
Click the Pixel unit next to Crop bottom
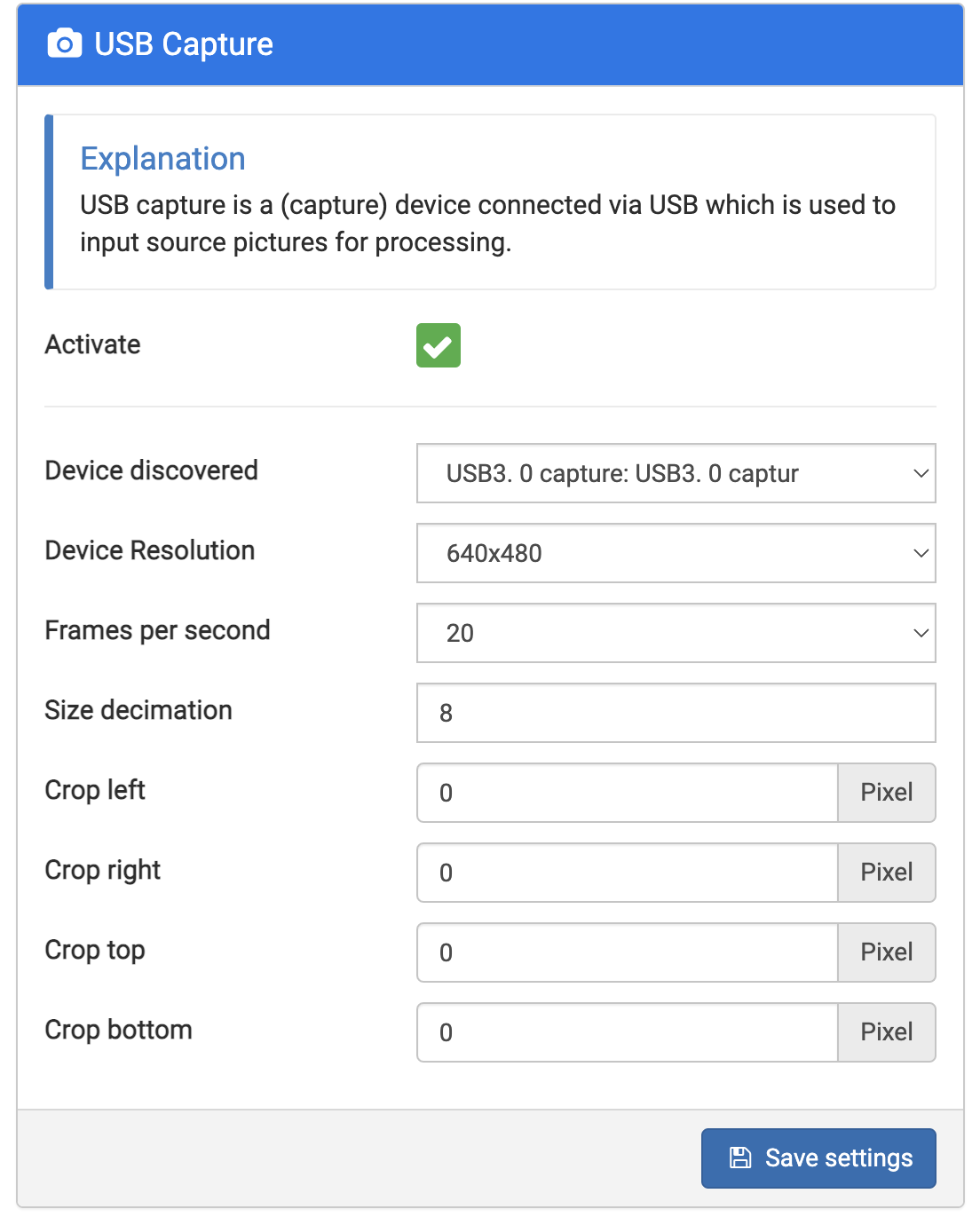click(x=886, y=1032)
